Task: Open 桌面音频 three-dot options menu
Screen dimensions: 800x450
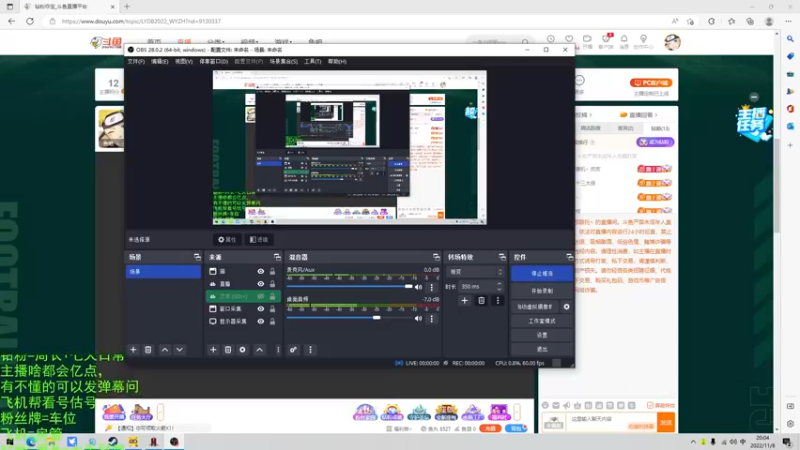Action: (432, 319)
